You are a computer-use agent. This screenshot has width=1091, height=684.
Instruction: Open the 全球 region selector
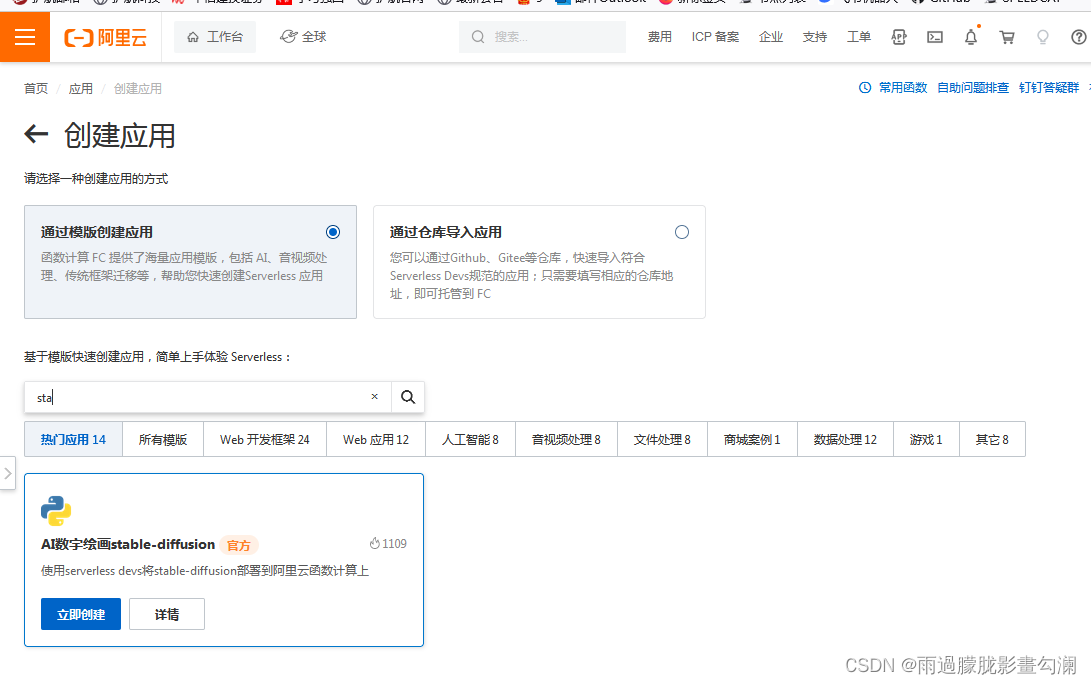303,37
